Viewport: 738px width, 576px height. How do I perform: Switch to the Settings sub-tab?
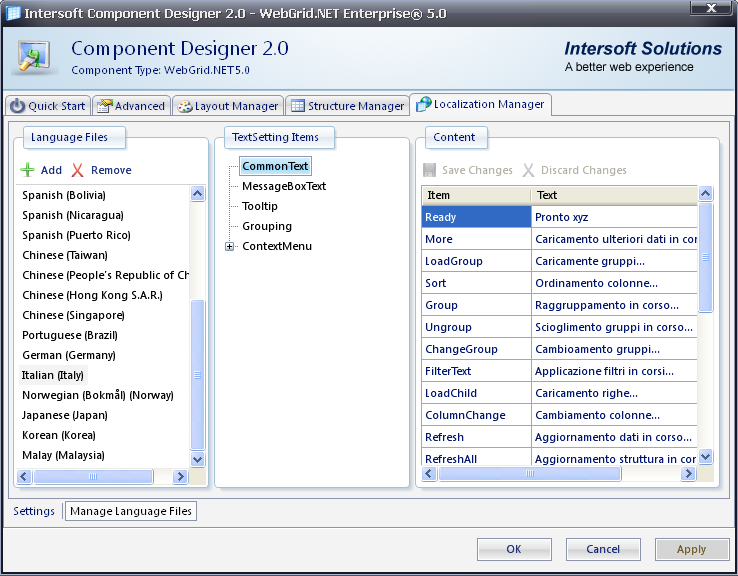tap(34, 511)
